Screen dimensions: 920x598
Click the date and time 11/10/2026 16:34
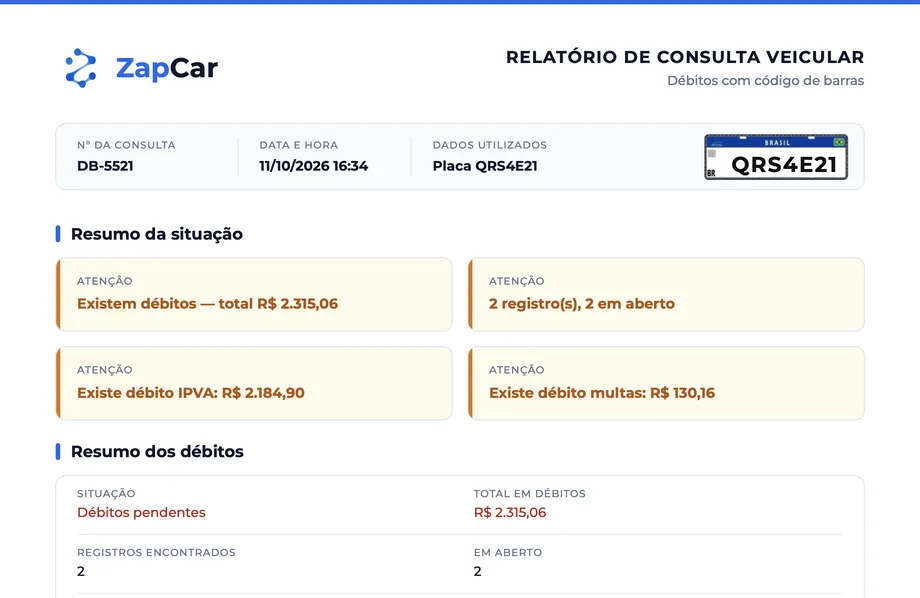(313, 166)
